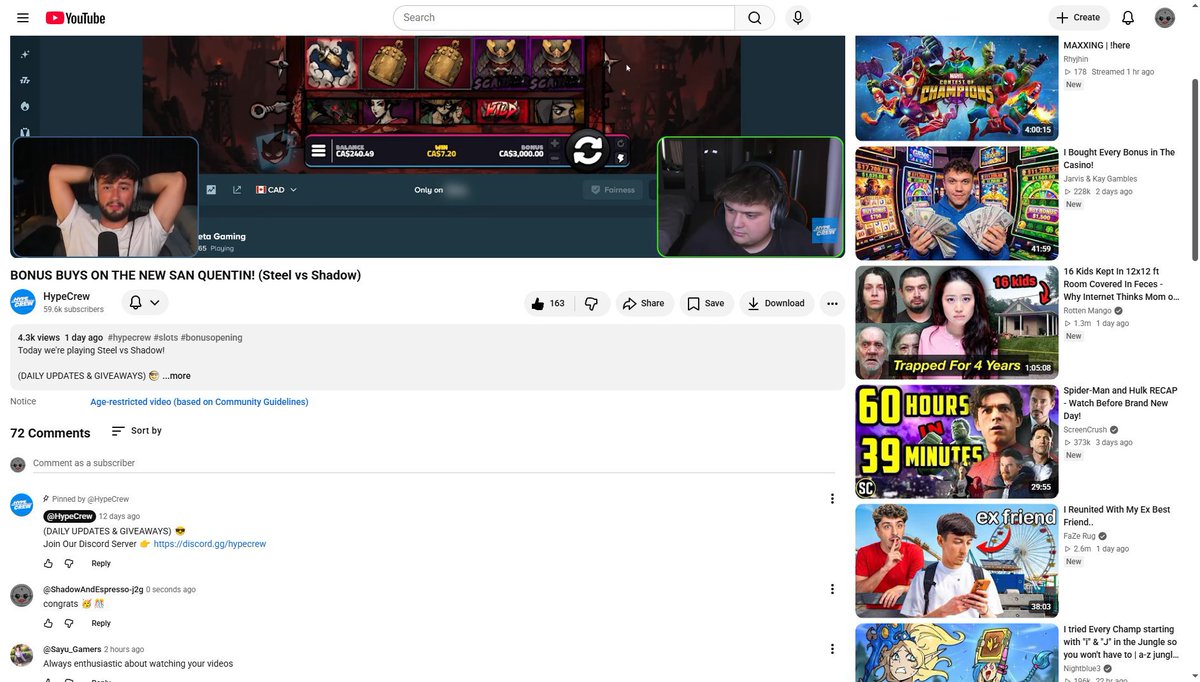Open the account avatar menu

[1164, 17]
